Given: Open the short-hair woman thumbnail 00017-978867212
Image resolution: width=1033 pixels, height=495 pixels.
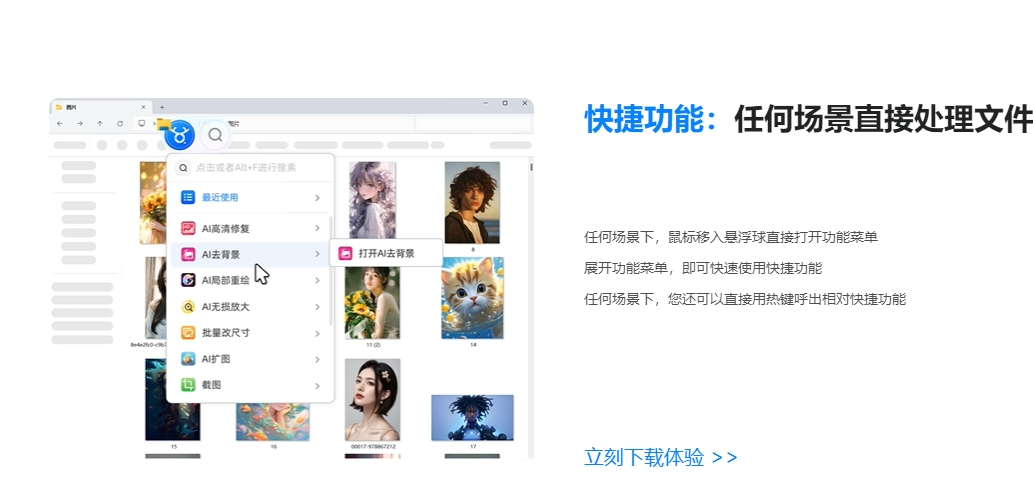Looking at the screenshot, I should click(372, 400).
